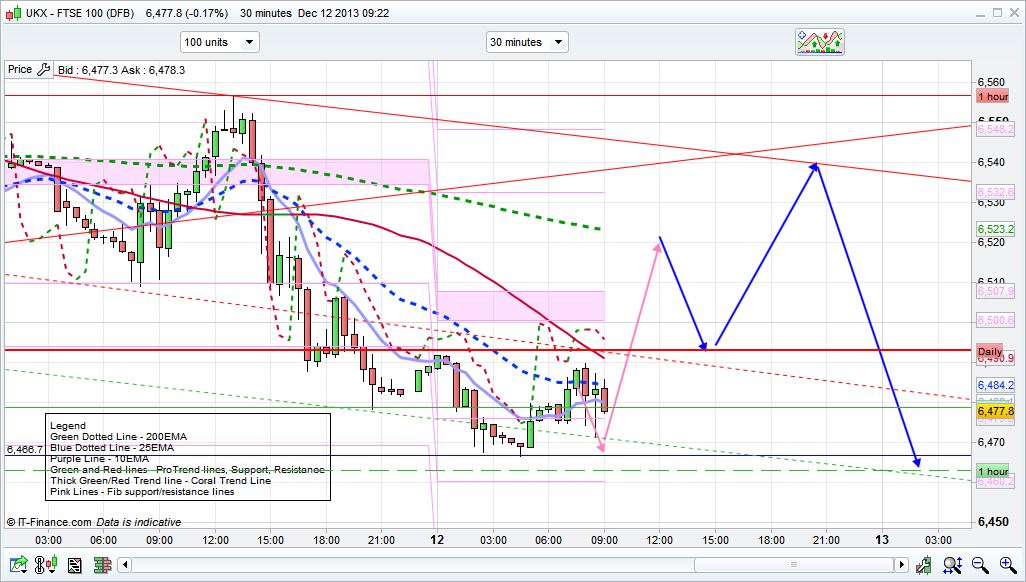Click the Price wrench settings icon
The width and height of the screenshot is (1026, 582).
[42, 70]
